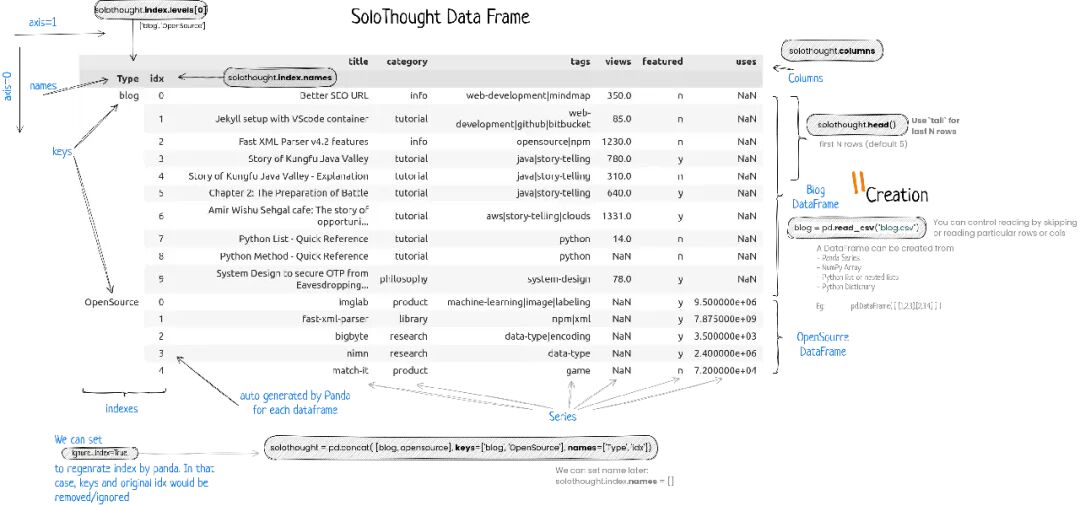
Task: Click the '1331.0' views value
Action: [616, 216]
